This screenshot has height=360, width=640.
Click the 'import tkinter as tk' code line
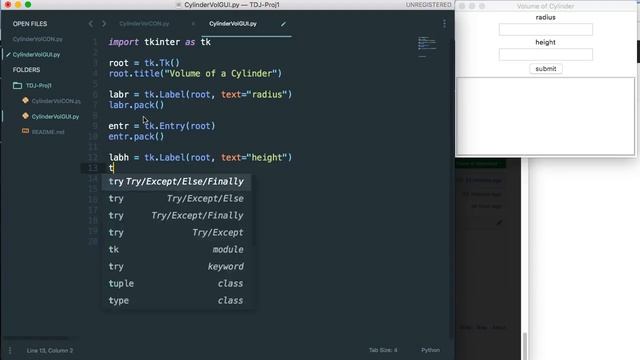pyautogui.click(x=160, y=42)
